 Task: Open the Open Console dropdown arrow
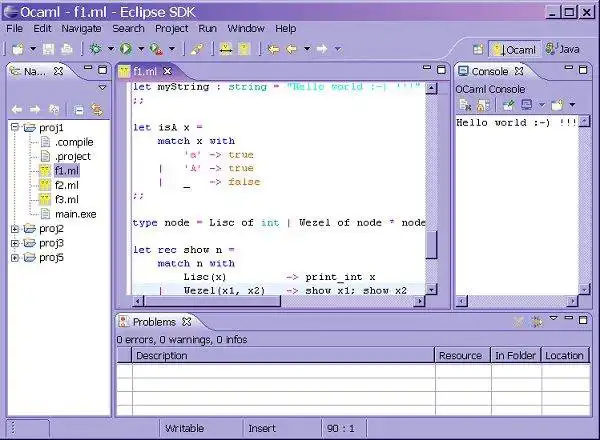pyautogui.click(x=572, y=104)
